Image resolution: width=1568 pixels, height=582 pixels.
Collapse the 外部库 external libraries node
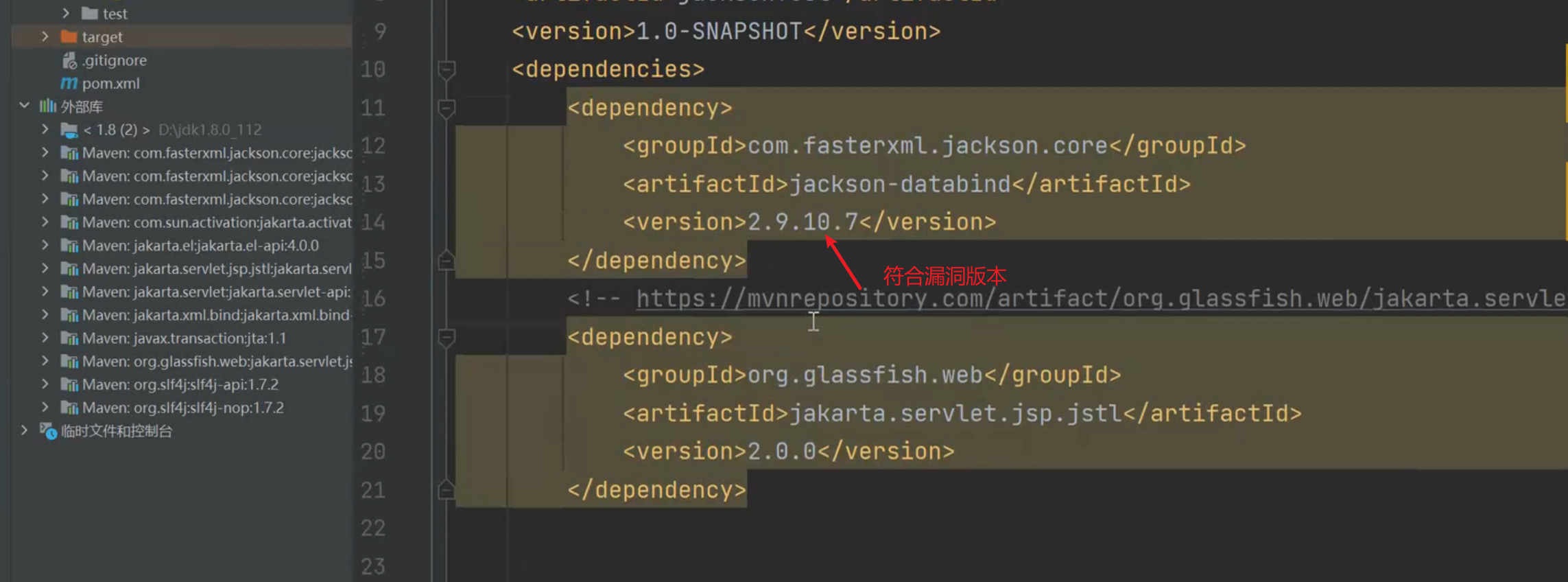pyautogui.click(x=25, y=106)
